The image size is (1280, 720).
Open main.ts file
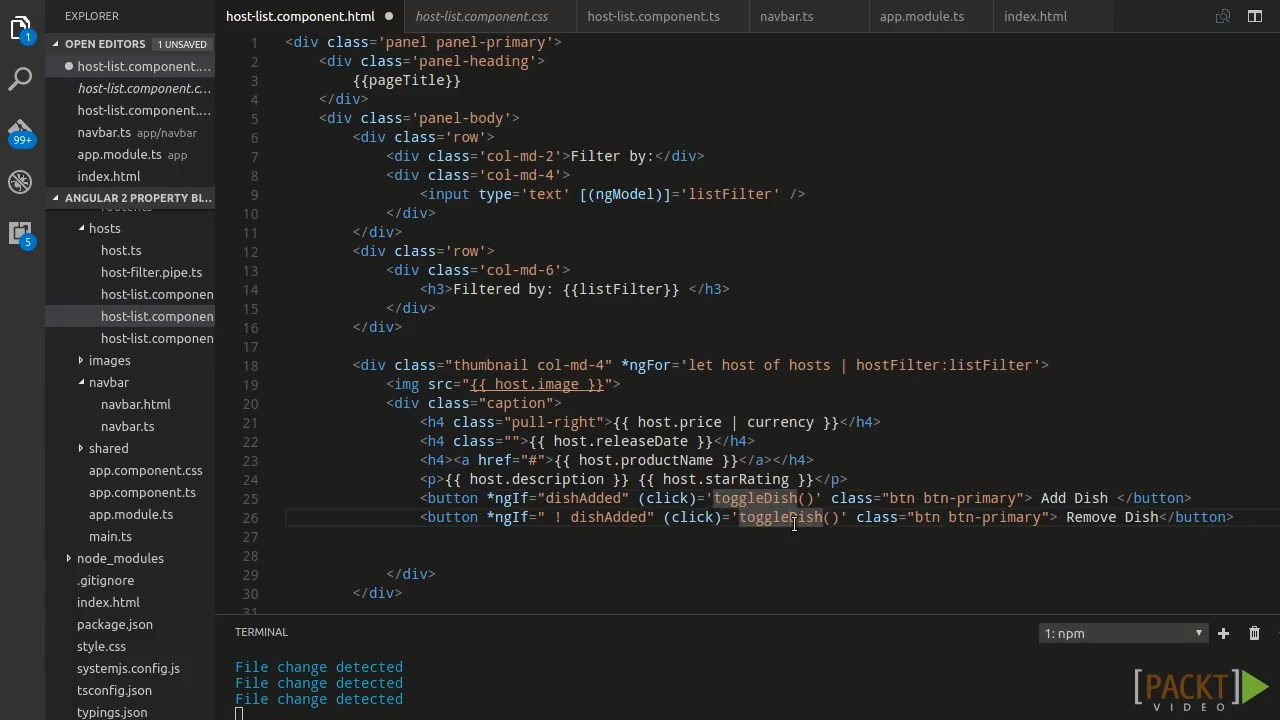coord(110,536)
